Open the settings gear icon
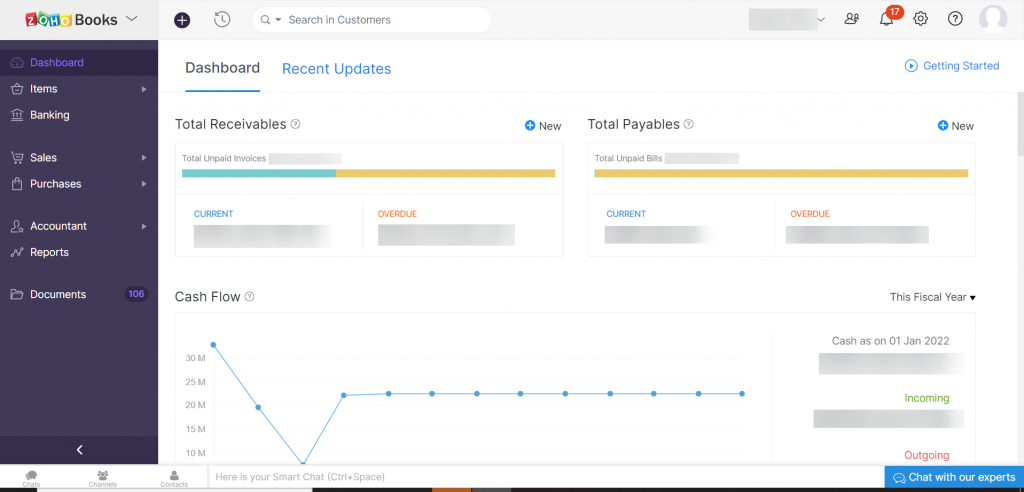This screenshot has width=1024, height=492. pos(921,19)
